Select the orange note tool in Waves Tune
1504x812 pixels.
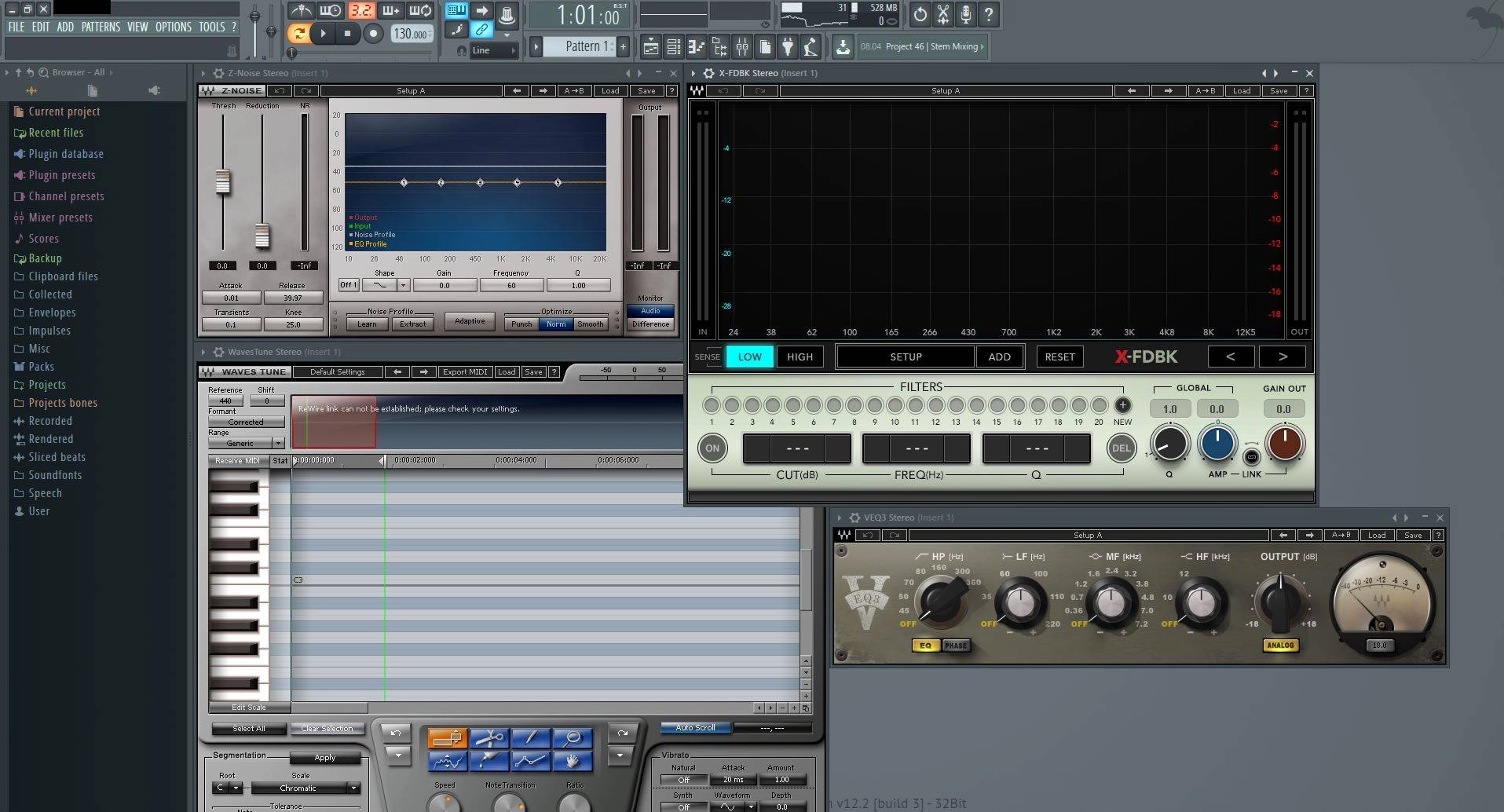448,738
